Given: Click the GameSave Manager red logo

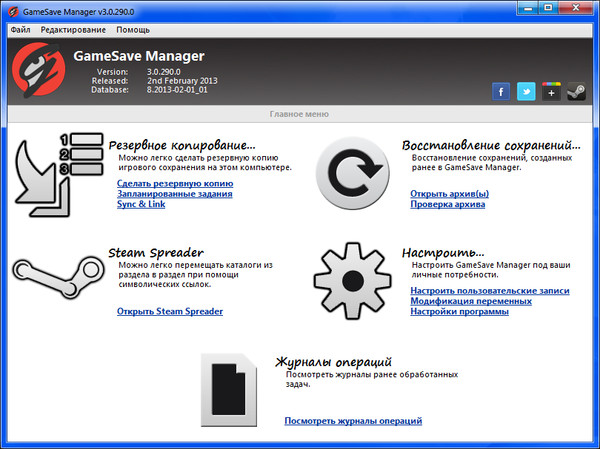Looking at the screenshot, I should point(38,70).
